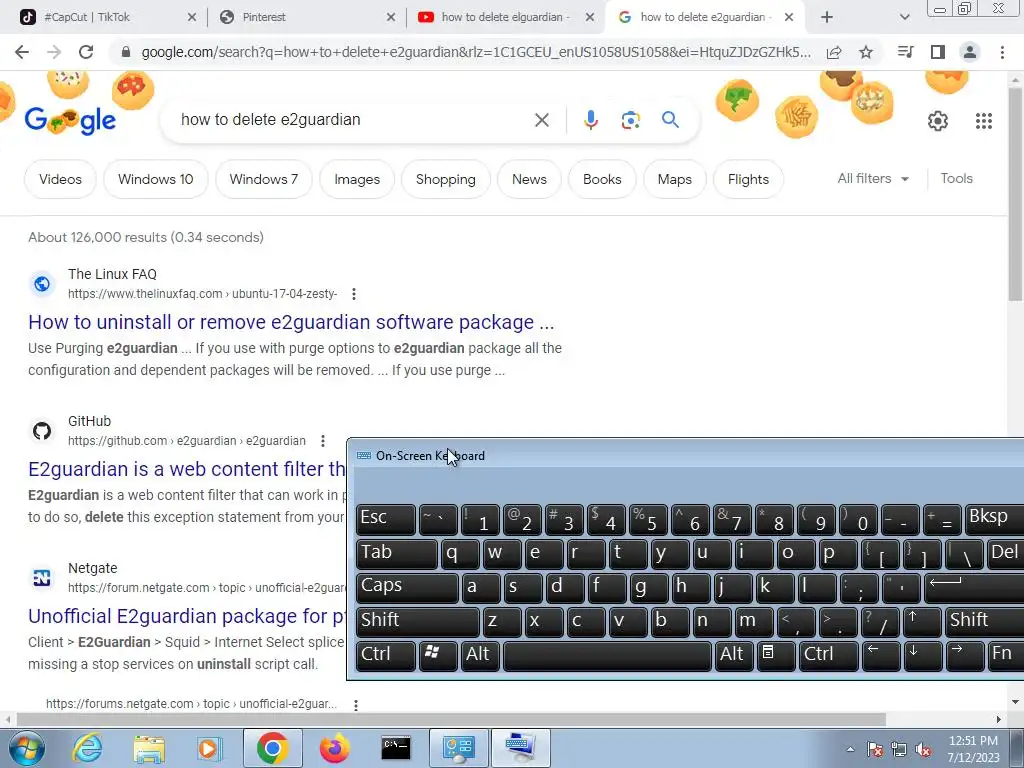This screenshot has width=1024, height=768.
Task: Open File Explorer from taskbar
Action: (x=149, y=748)
